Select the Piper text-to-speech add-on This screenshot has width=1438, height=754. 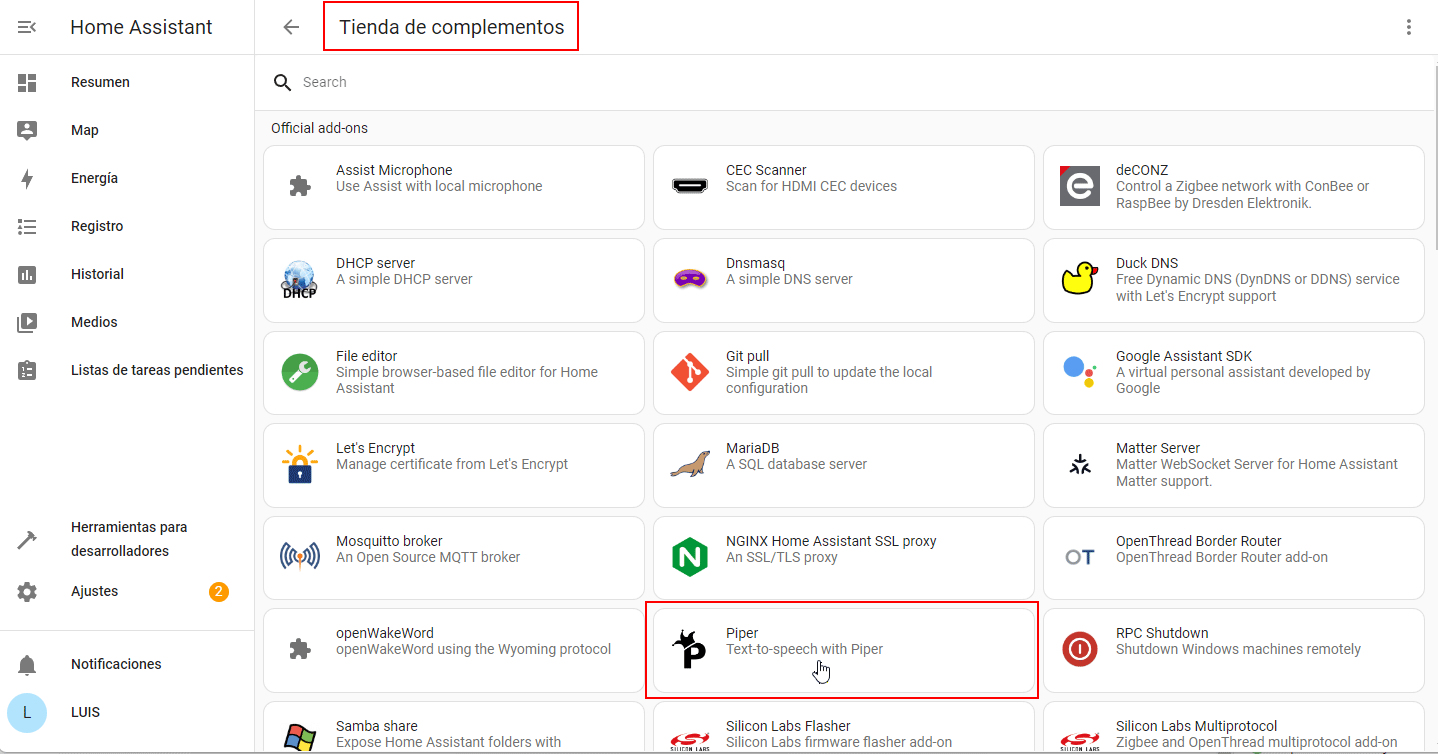842,650
